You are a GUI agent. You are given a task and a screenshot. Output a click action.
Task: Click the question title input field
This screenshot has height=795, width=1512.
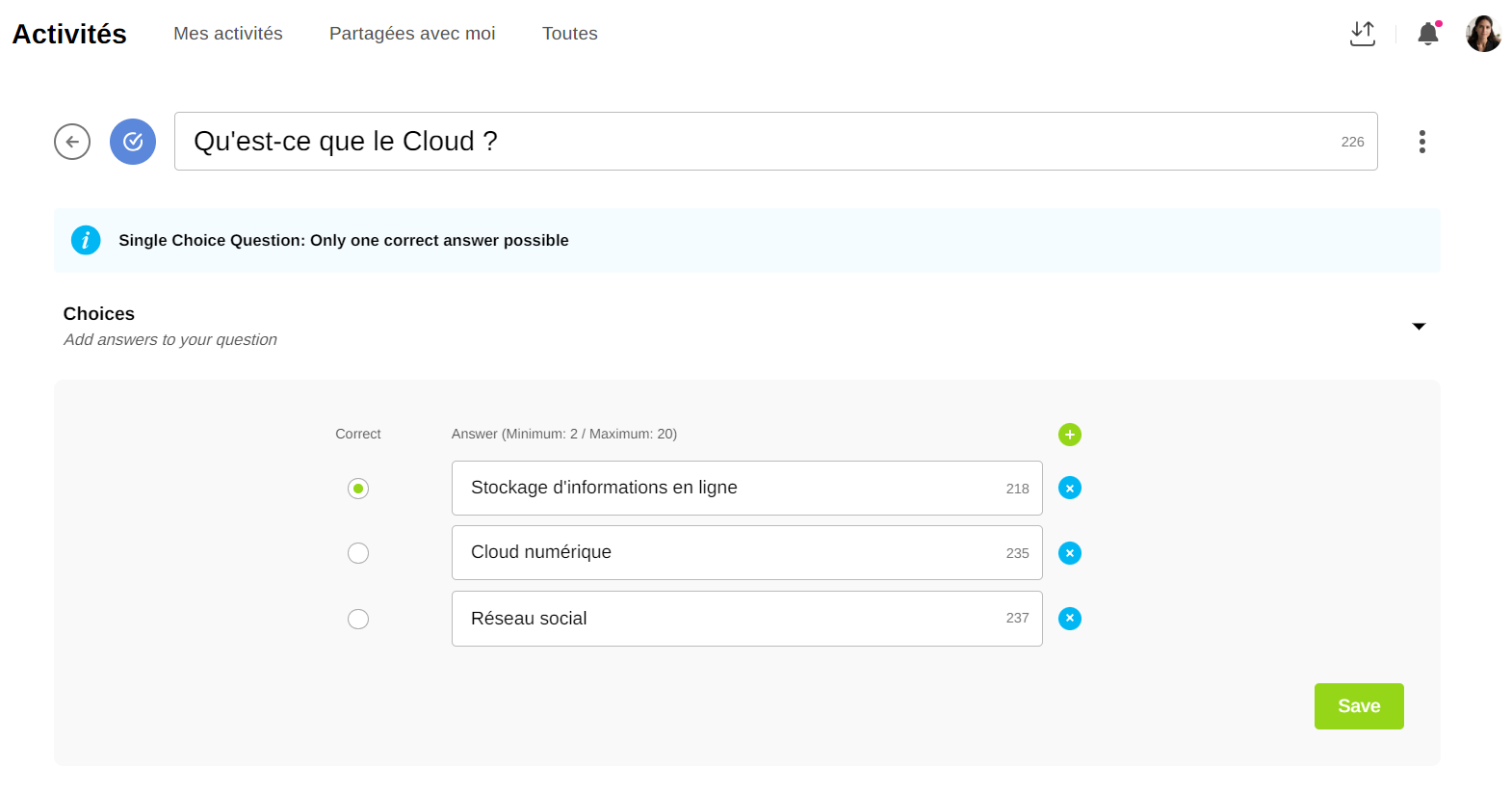coord(751,142)
